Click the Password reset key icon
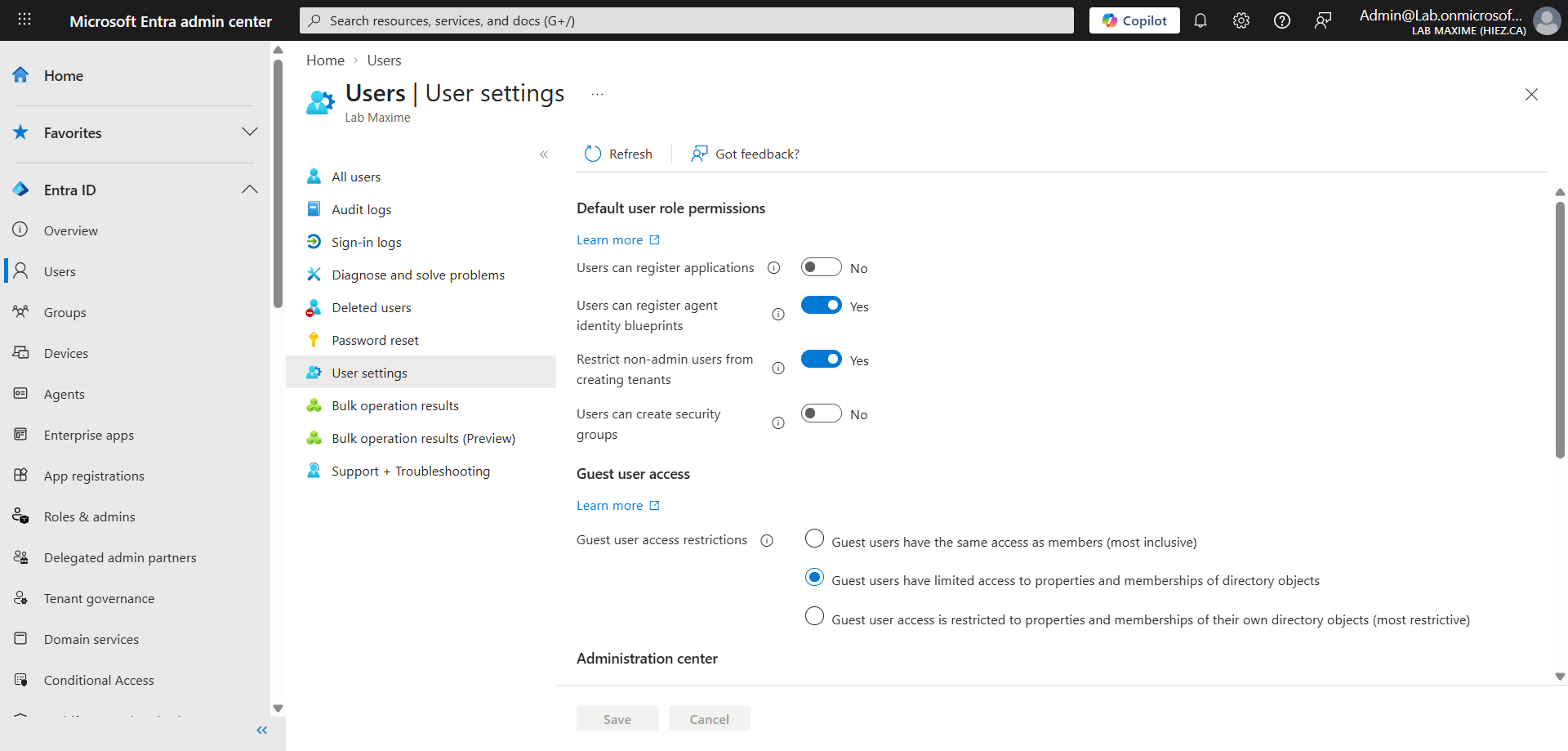This screenshot has width=1568, height=751. (314, 340)
